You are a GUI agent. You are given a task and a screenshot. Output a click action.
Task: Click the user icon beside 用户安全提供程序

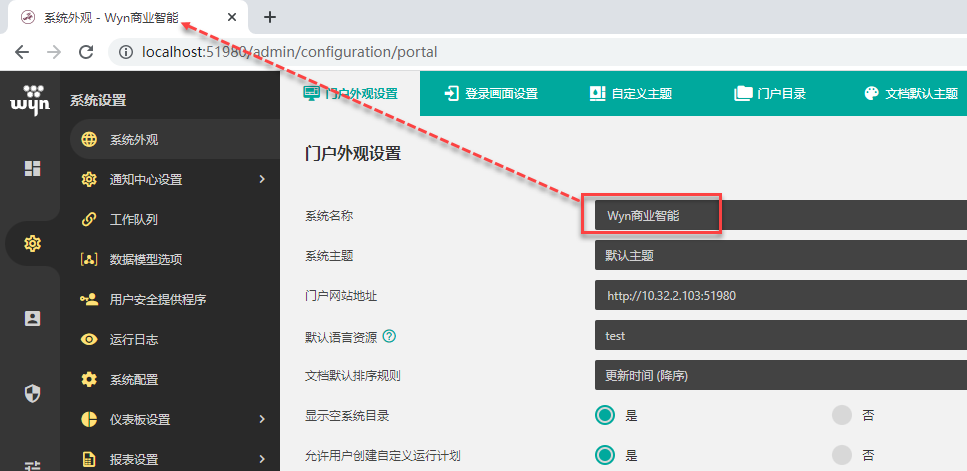89,300
